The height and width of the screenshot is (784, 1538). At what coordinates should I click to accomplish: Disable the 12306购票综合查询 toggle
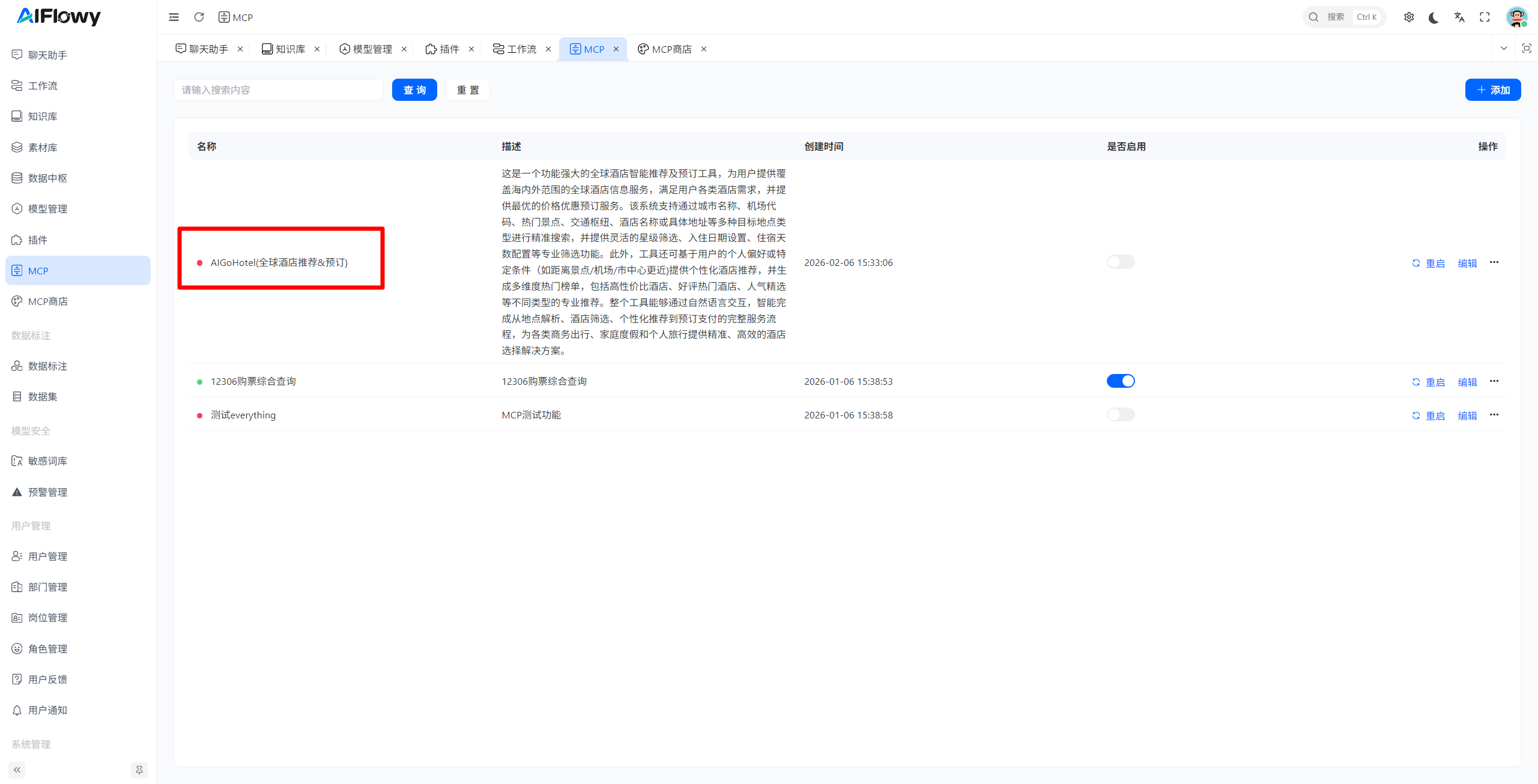point(1121,381)
